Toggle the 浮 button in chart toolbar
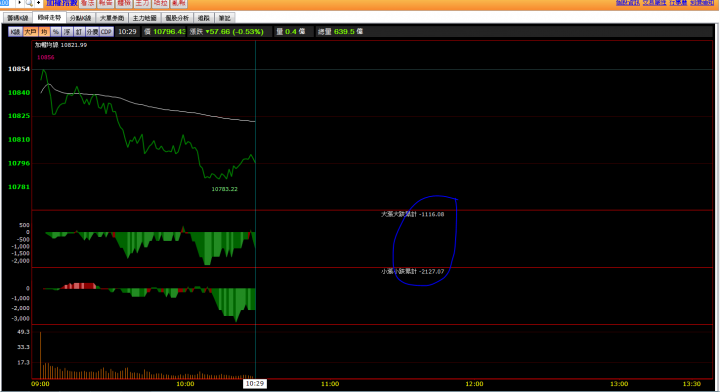 coord(67,32)
